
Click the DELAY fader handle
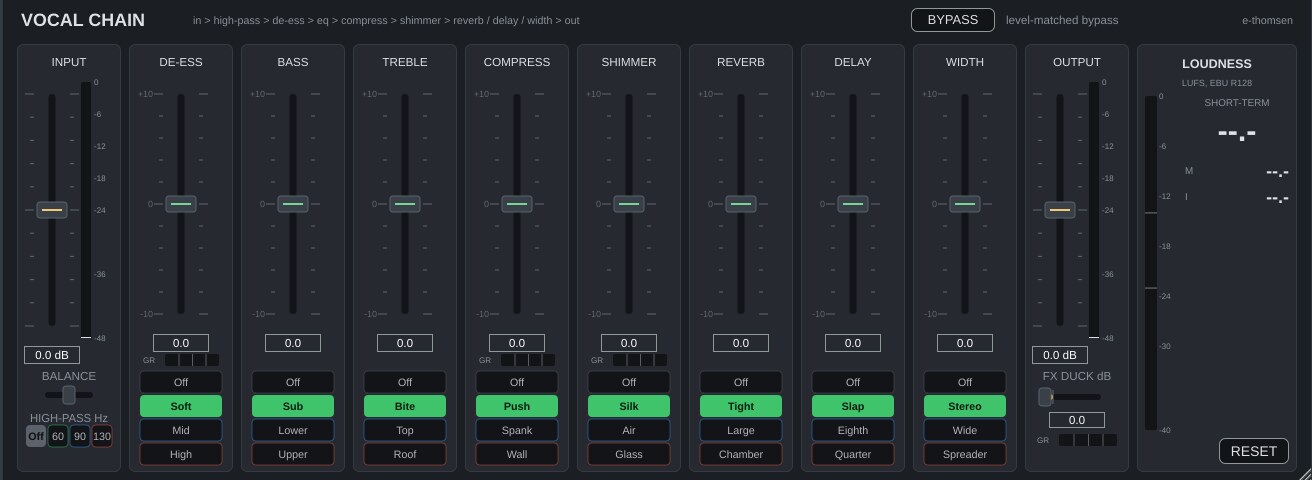coord(853,204)
